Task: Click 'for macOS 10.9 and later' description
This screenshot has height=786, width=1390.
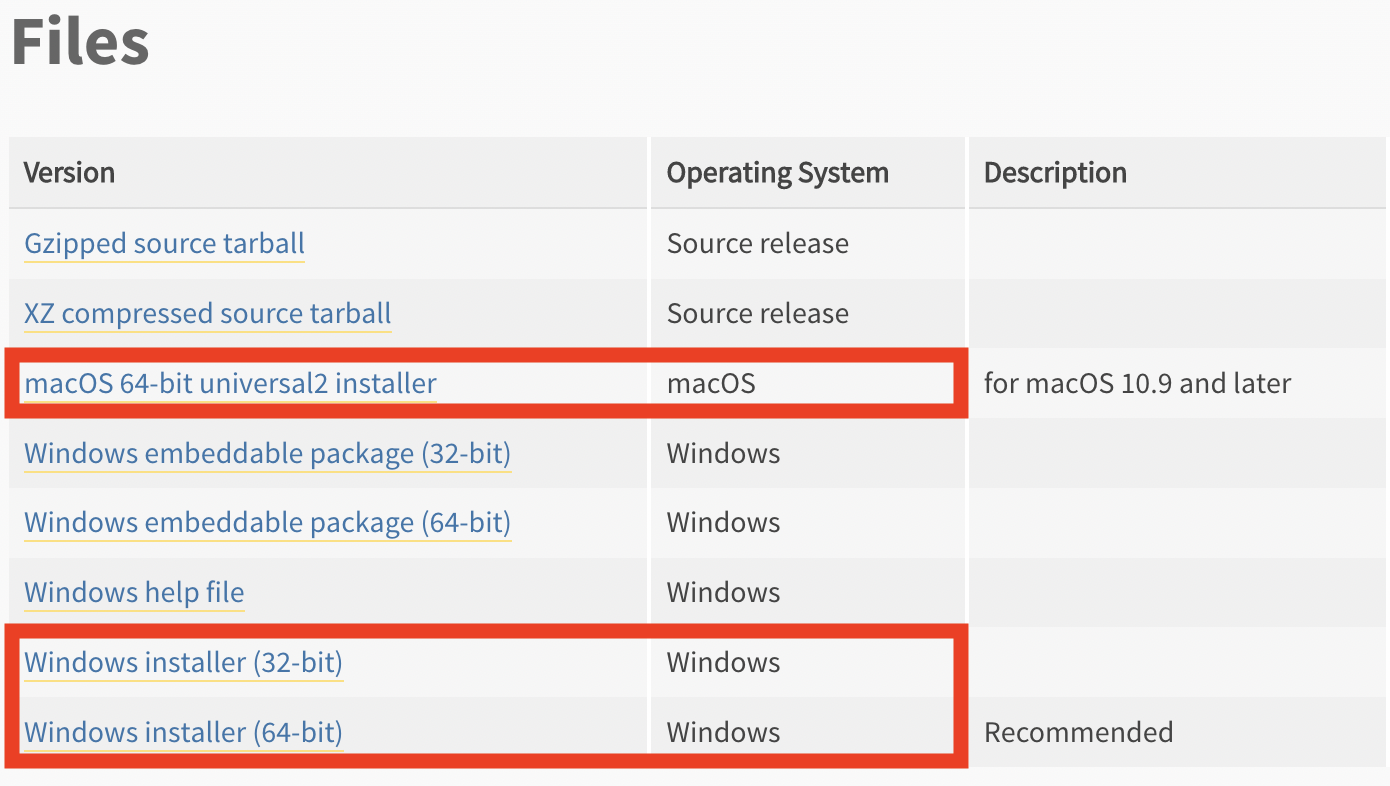Action: (x=1138, y=383)
